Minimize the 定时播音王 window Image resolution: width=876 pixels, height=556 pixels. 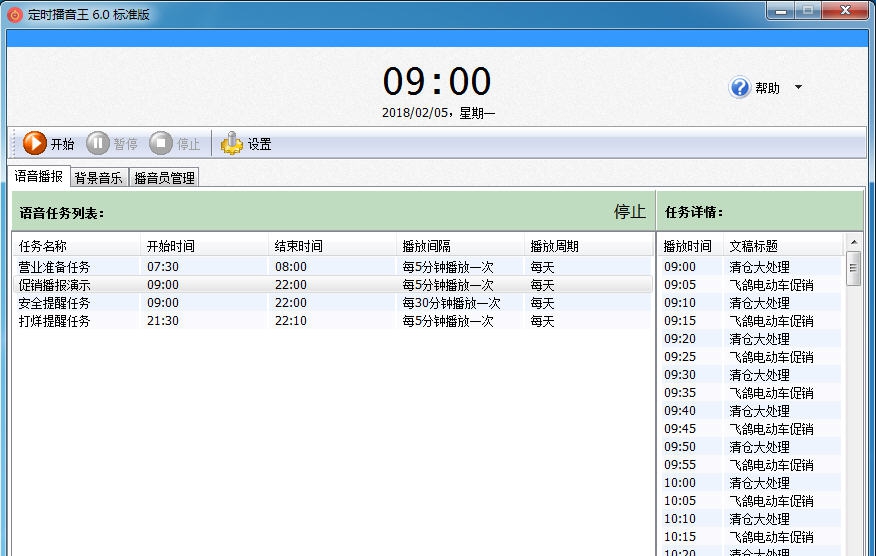point(781,10)
